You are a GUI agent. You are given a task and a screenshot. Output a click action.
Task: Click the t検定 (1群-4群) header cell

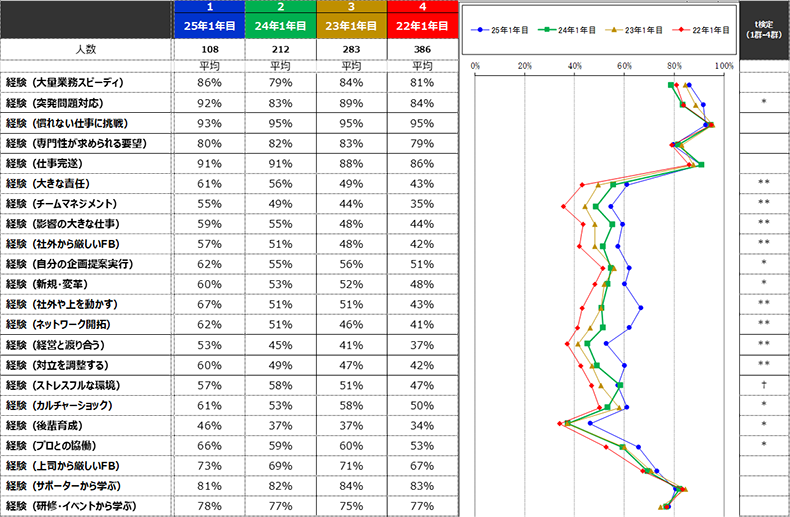point(764,29)
